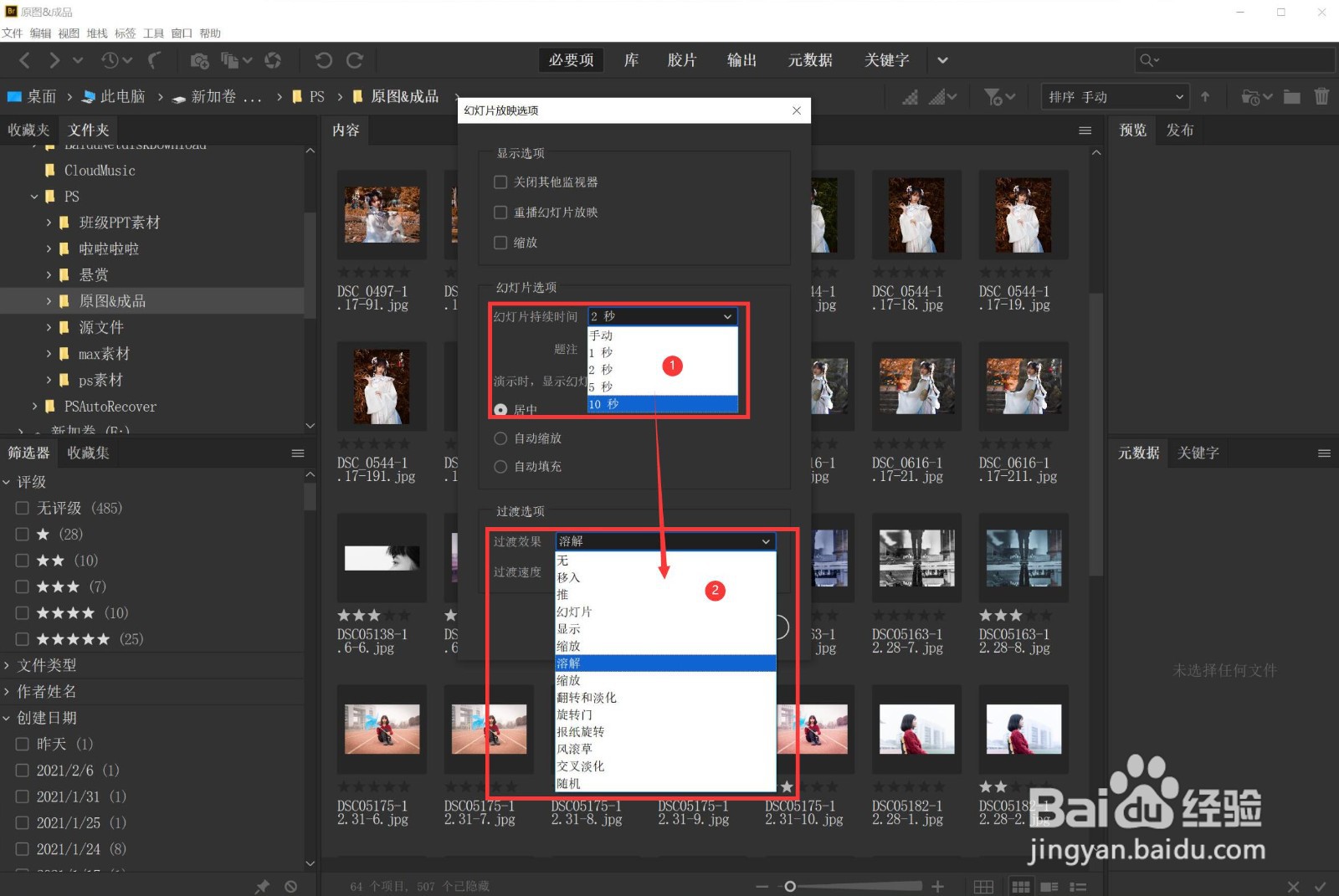Open the 文件 menu
The width and height of the screenshot is (1339, 896).
[12, 33]
